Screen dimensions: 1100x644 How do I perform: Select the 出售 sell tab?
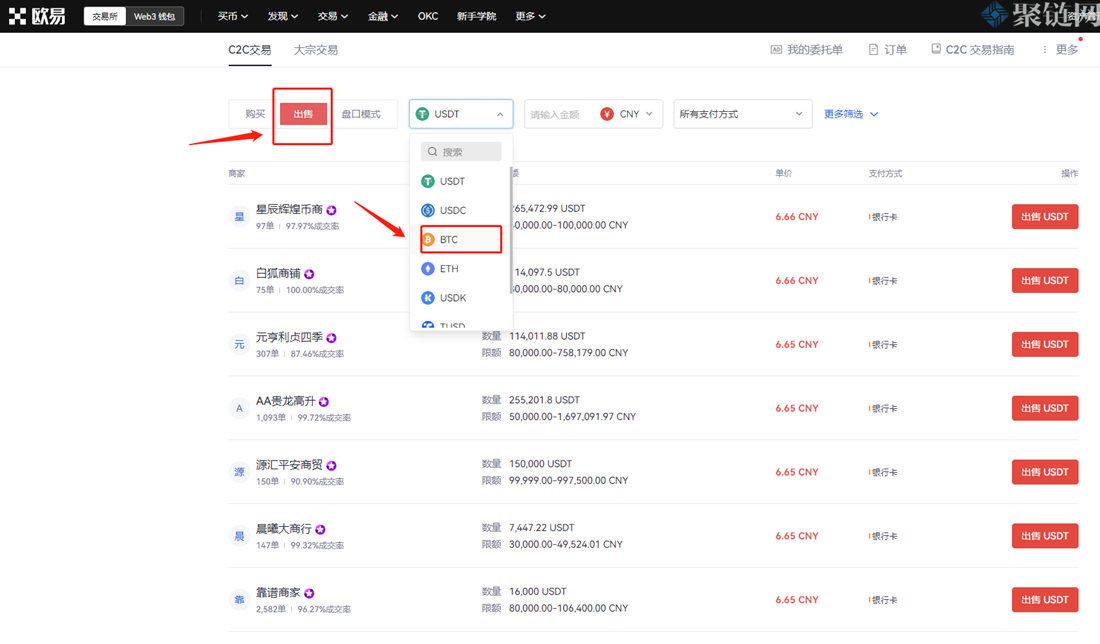pos(303,114)
